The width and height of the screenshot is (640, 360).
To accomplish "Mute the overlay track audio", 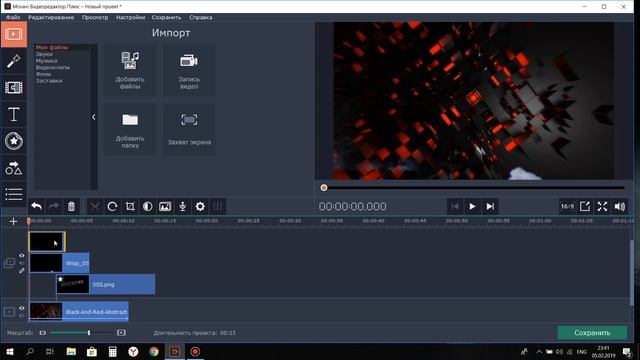I will (x=22, y=263).
